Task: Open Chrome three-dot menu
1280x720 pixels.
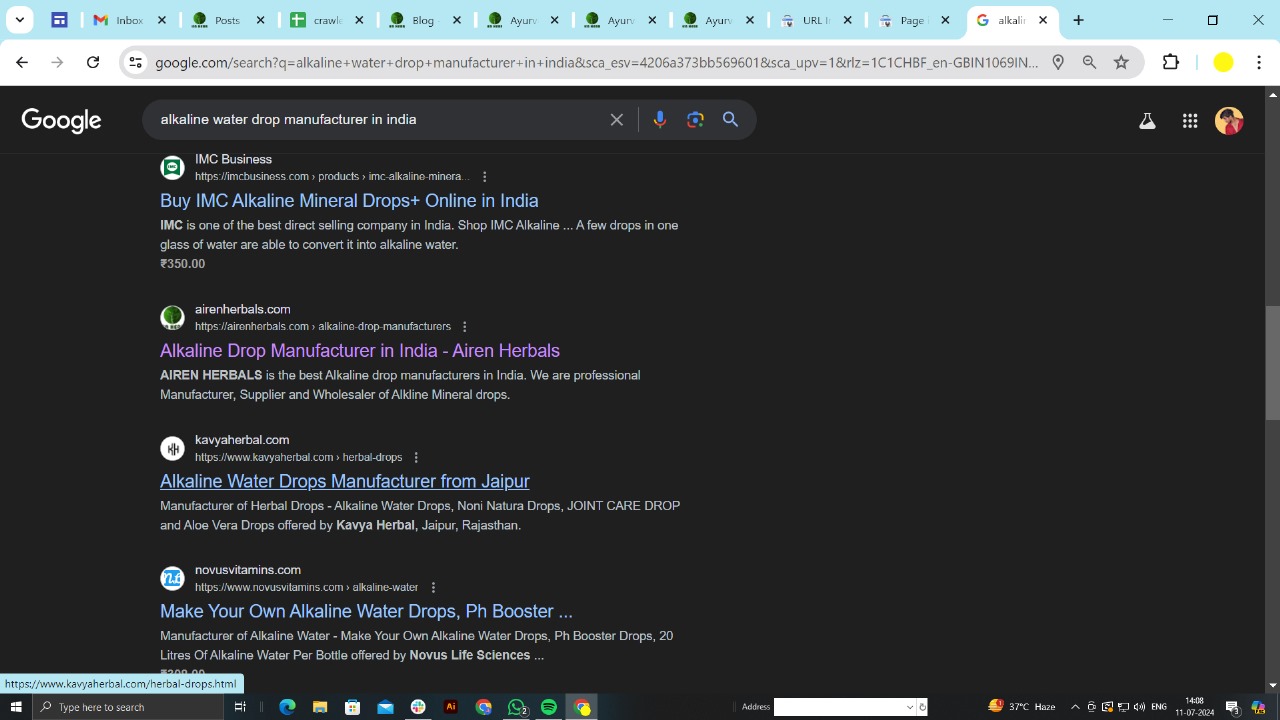Action: tap(1259, 62)
